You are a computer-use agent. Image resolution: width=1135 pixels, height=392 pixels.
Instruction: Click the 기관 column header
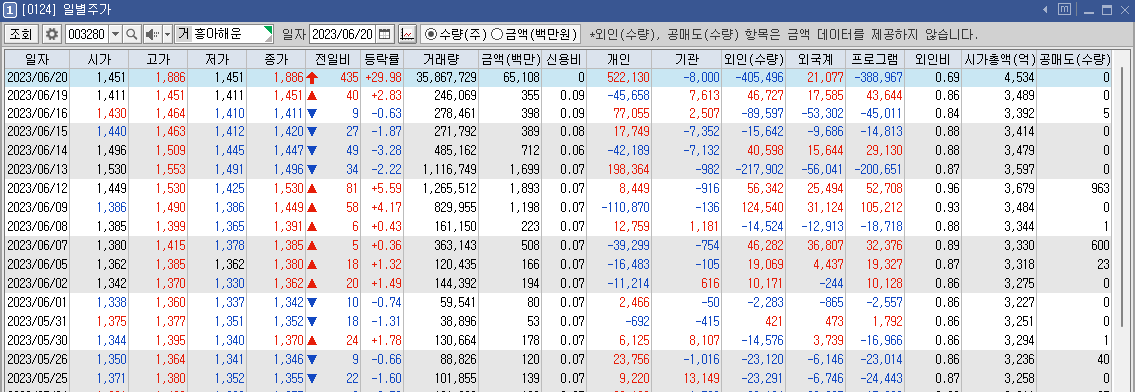pos(687,59)
